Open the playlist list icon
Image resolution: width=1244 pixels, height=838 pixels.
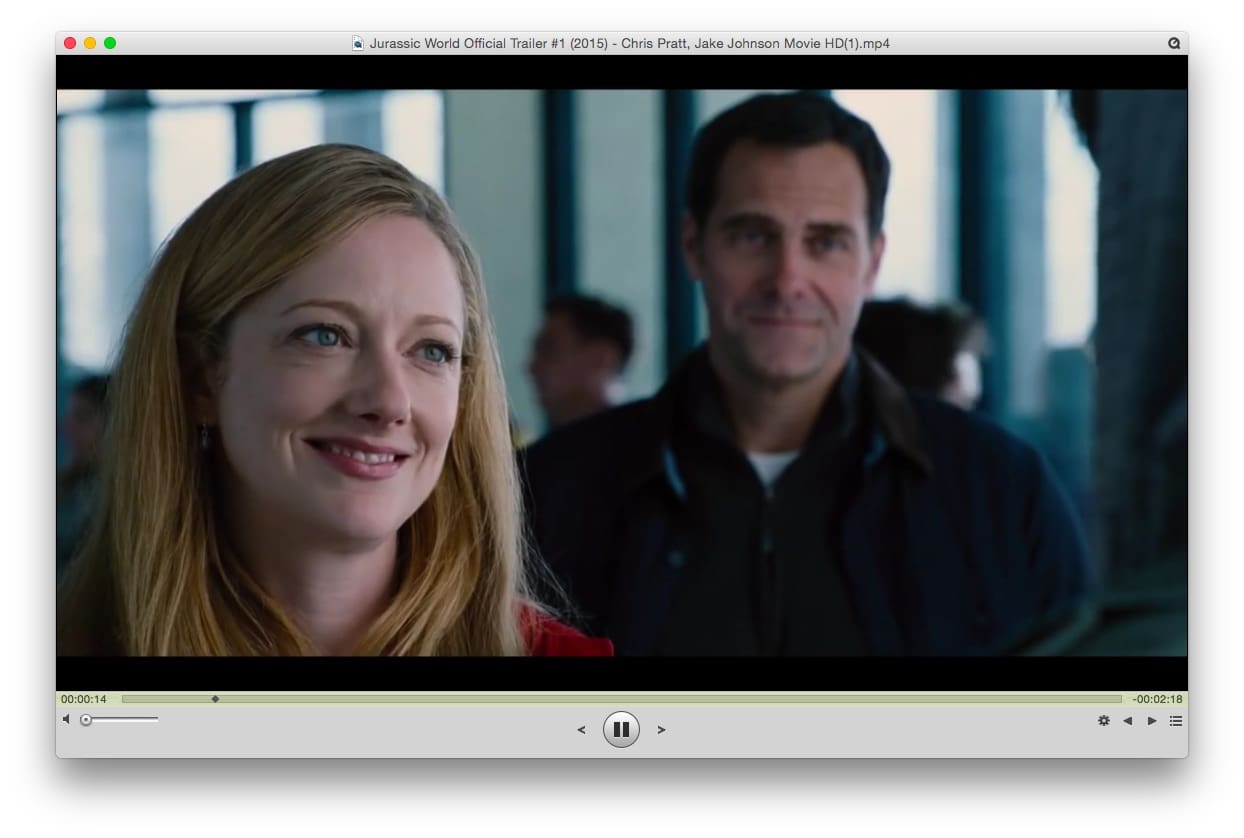coord(1176,720)
